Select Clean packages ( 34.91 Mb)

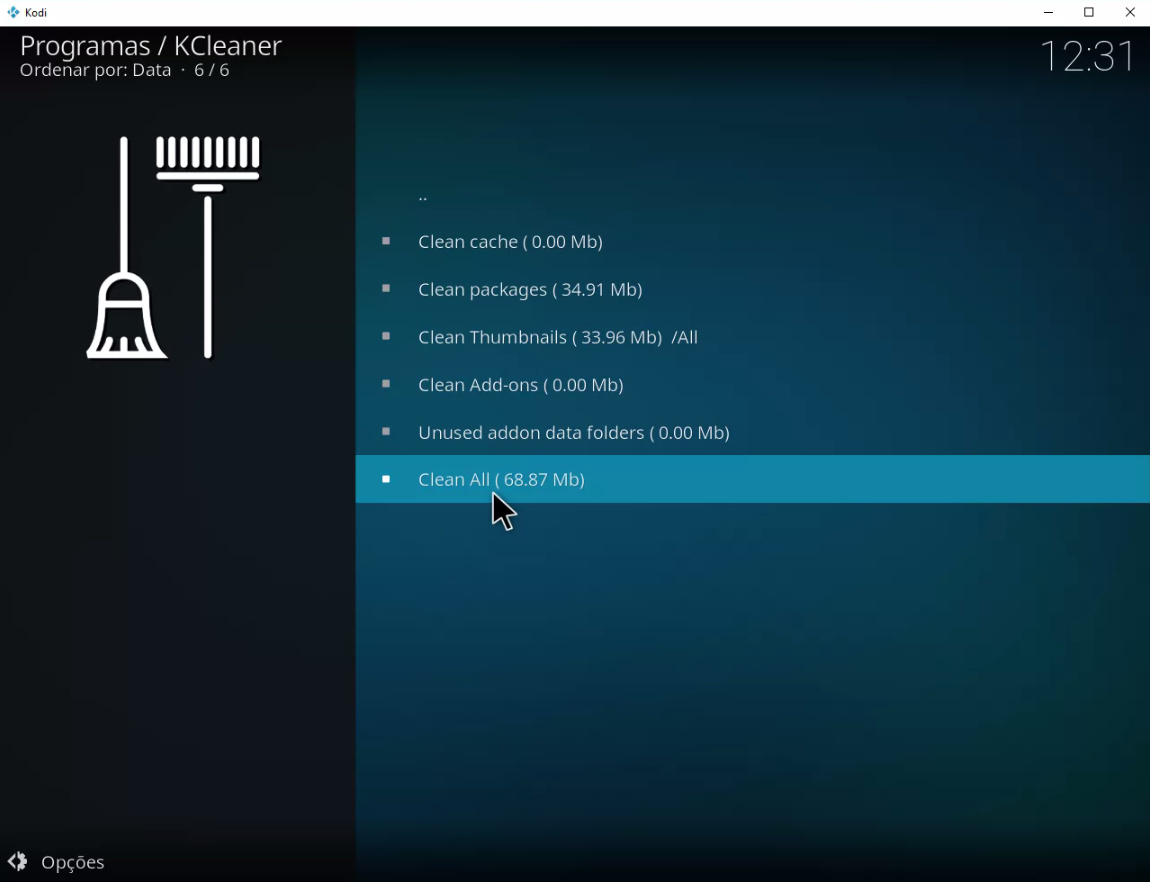tap(752, 289)
